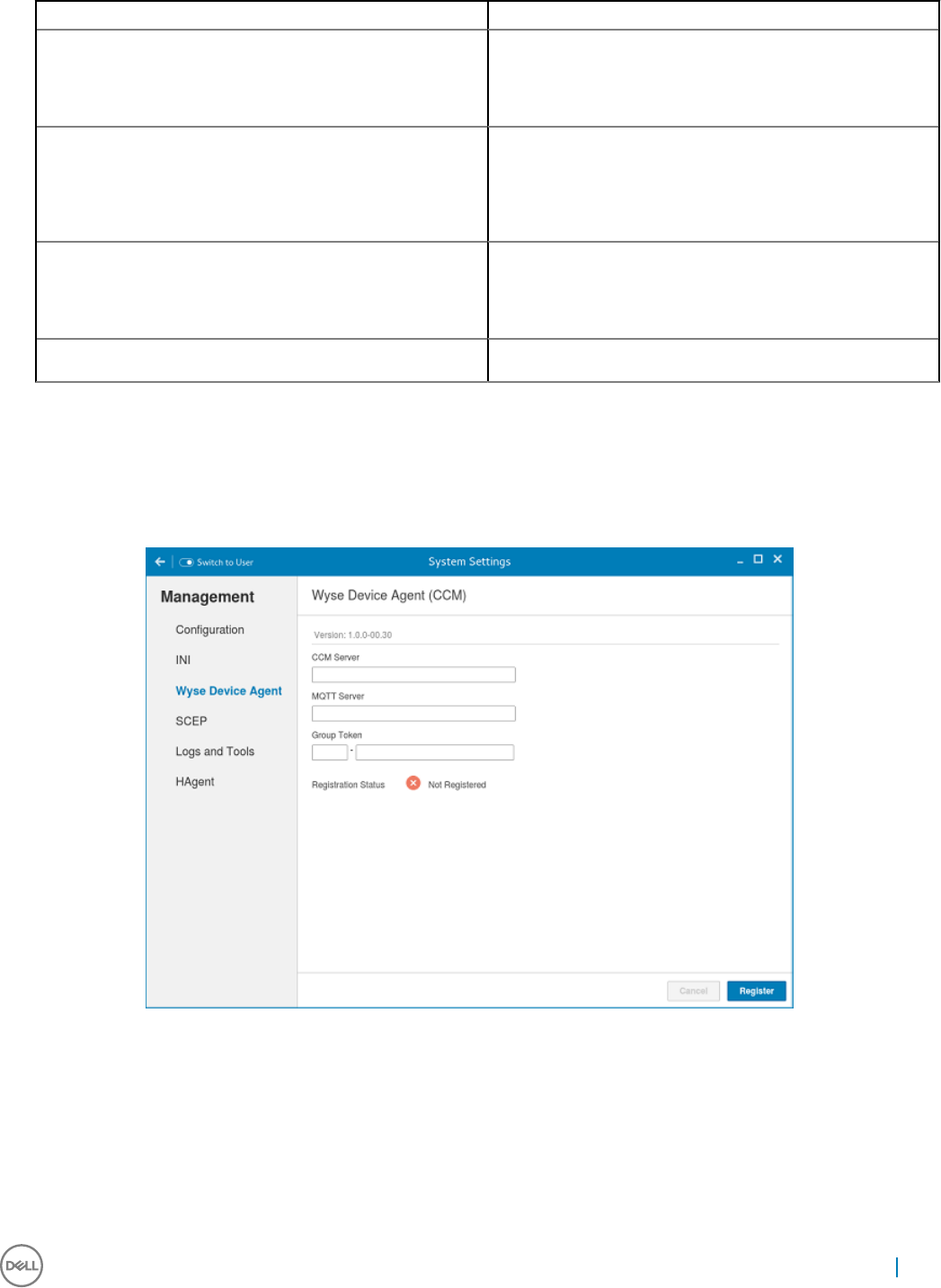Image resolution: width=941 pixels, height=1288 pixels.
Task: Open the Configuration management section
Action: tap(209, 630)
